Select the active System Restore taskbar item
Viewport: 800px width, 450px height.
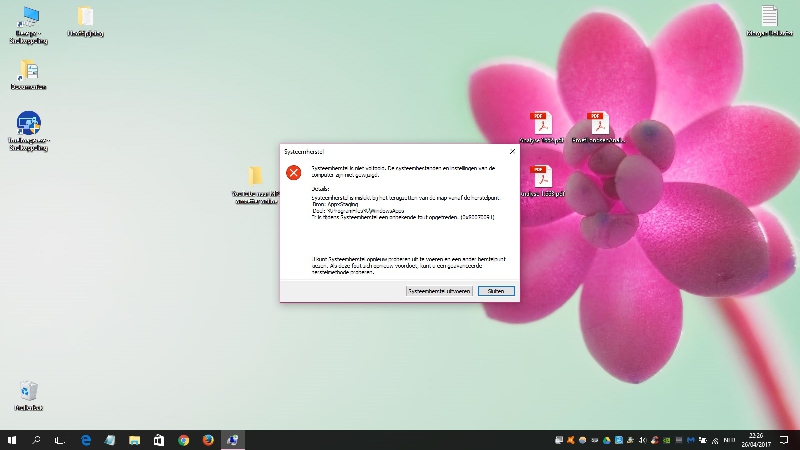(x=232, y=440)
